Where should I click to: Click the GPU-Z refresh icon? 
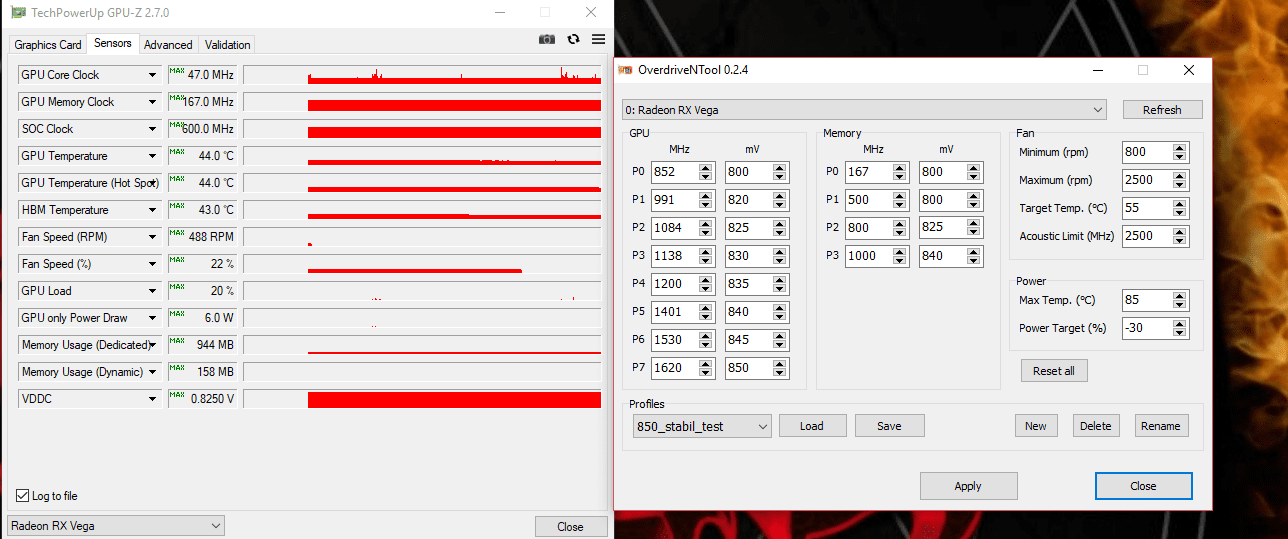pyautogui.click(x=573, y=39)
